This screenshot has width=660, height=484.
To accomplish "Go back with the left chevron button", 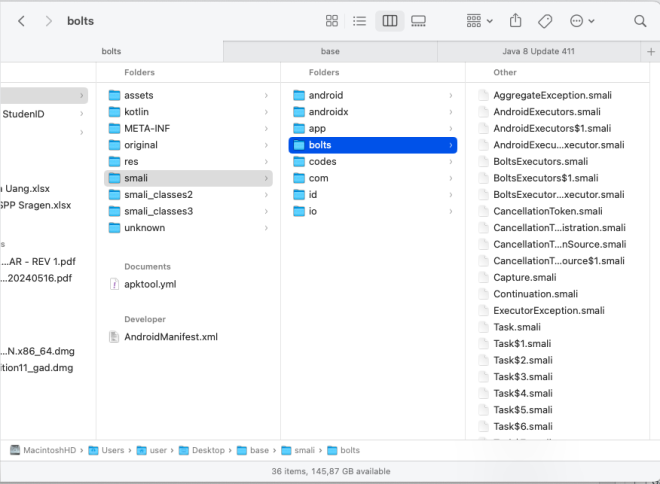I will tap(22, 21).
